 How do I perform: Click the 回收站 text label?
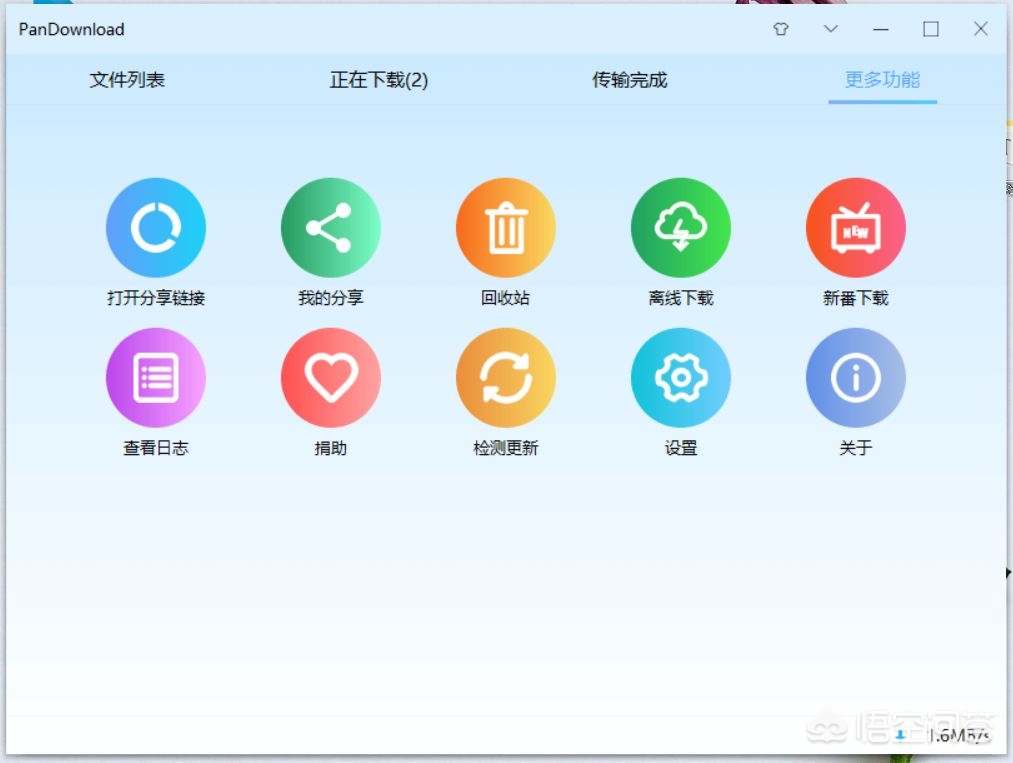point(506,298)
